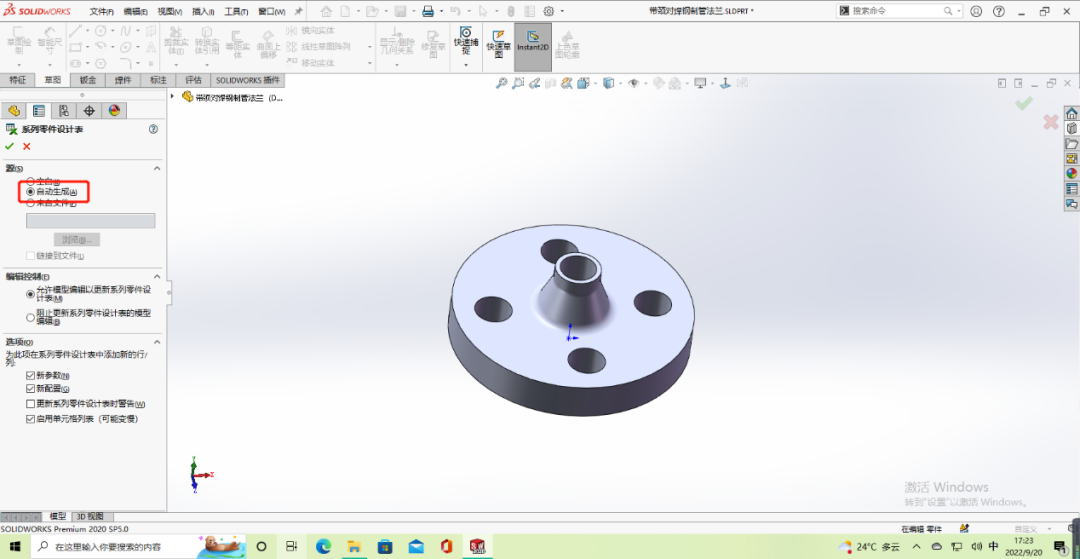Click the 快速草图 rapid sketch icon
This screenshot has height=559, width=1080.
tap(499, 44)
